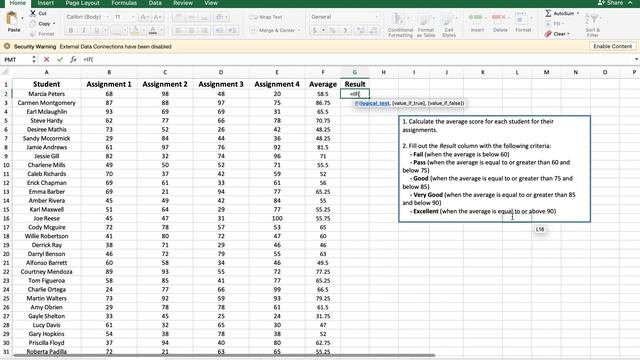Click the Share button
640x360 pixels.
point(610,3)
